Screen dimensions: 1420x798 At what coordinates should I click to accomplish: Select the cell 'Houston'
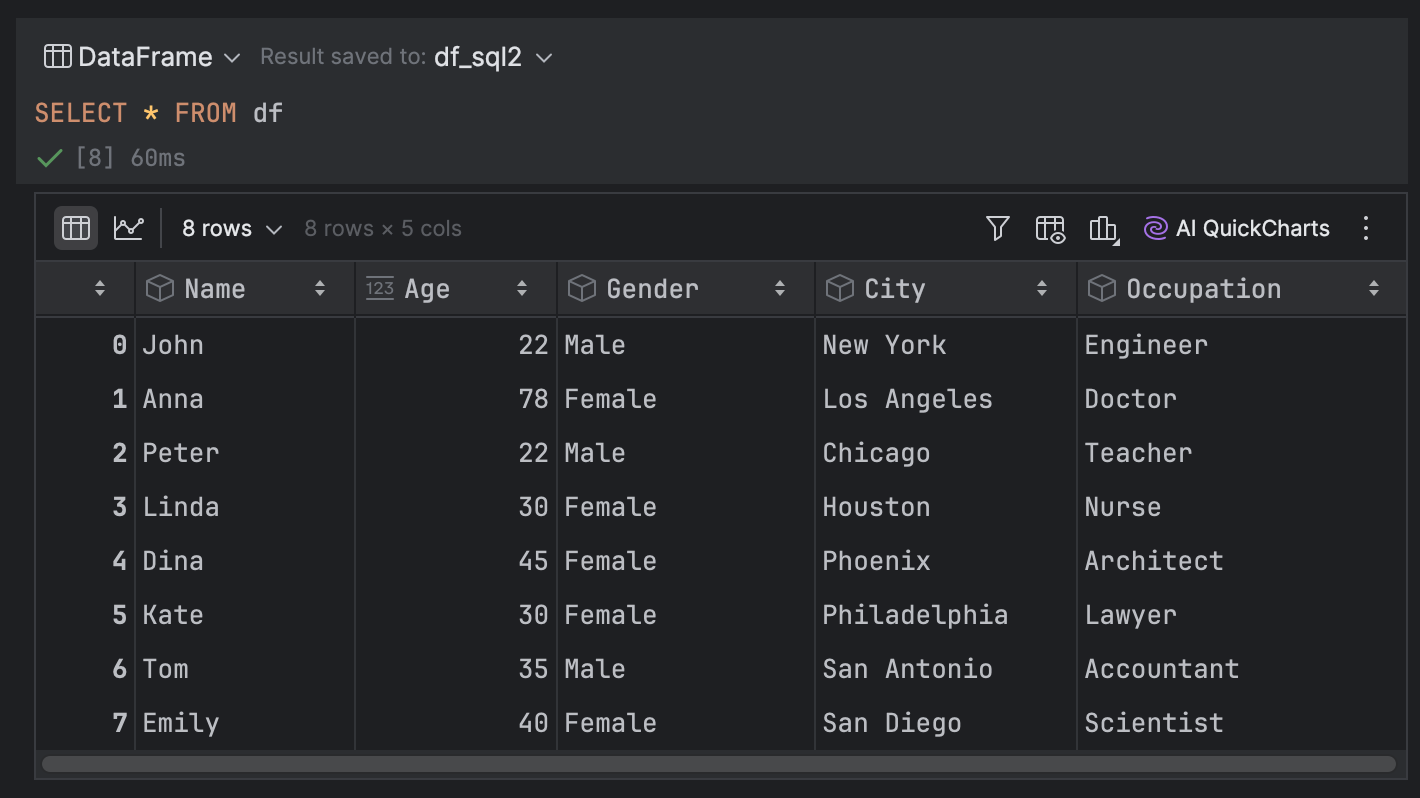coord(946,507)
